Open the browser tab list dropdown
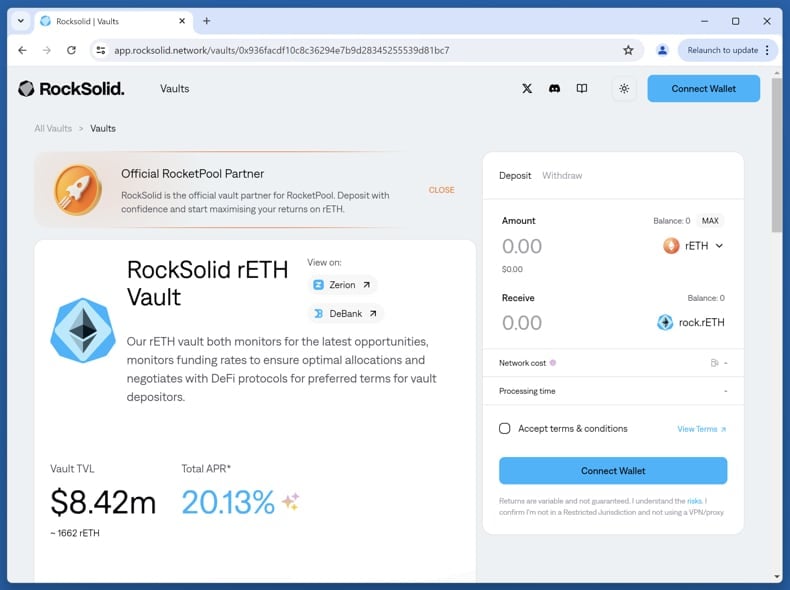The image size is (790, 590). (x=20, y=21)
